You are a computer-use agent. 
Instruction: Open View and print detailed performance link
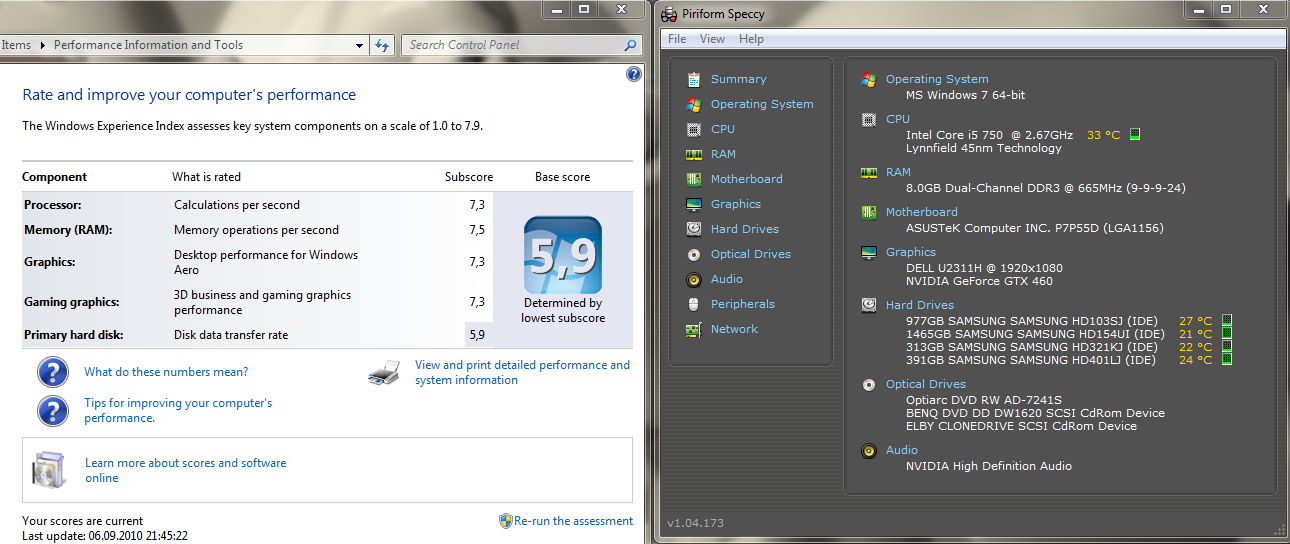522,373
